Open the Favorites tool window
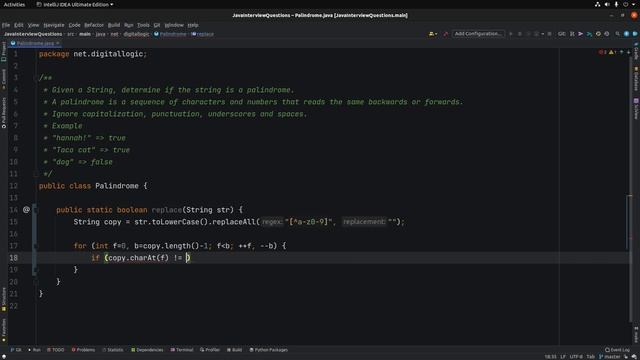 coord(4,330)
